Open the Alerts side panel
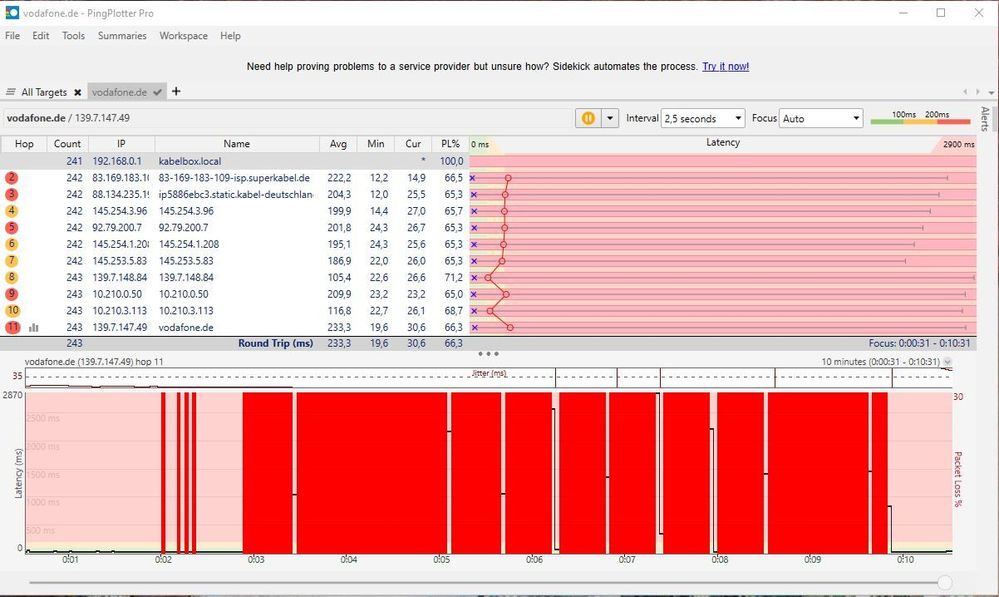The height and width of the screenshot is (597, 999). (x=986, y=119)
